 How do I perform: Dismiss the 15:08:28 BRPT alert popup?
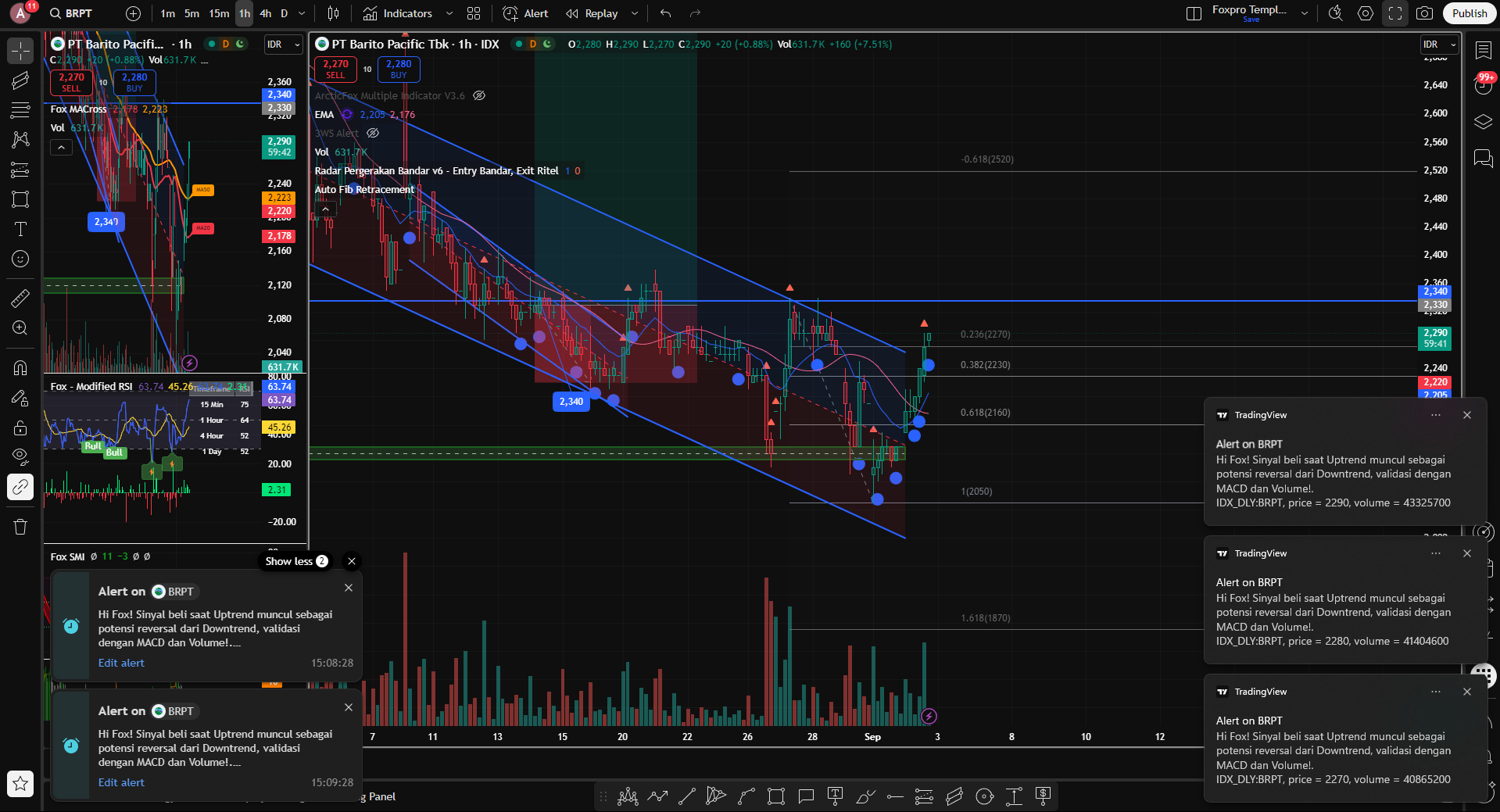pos(349,588)
